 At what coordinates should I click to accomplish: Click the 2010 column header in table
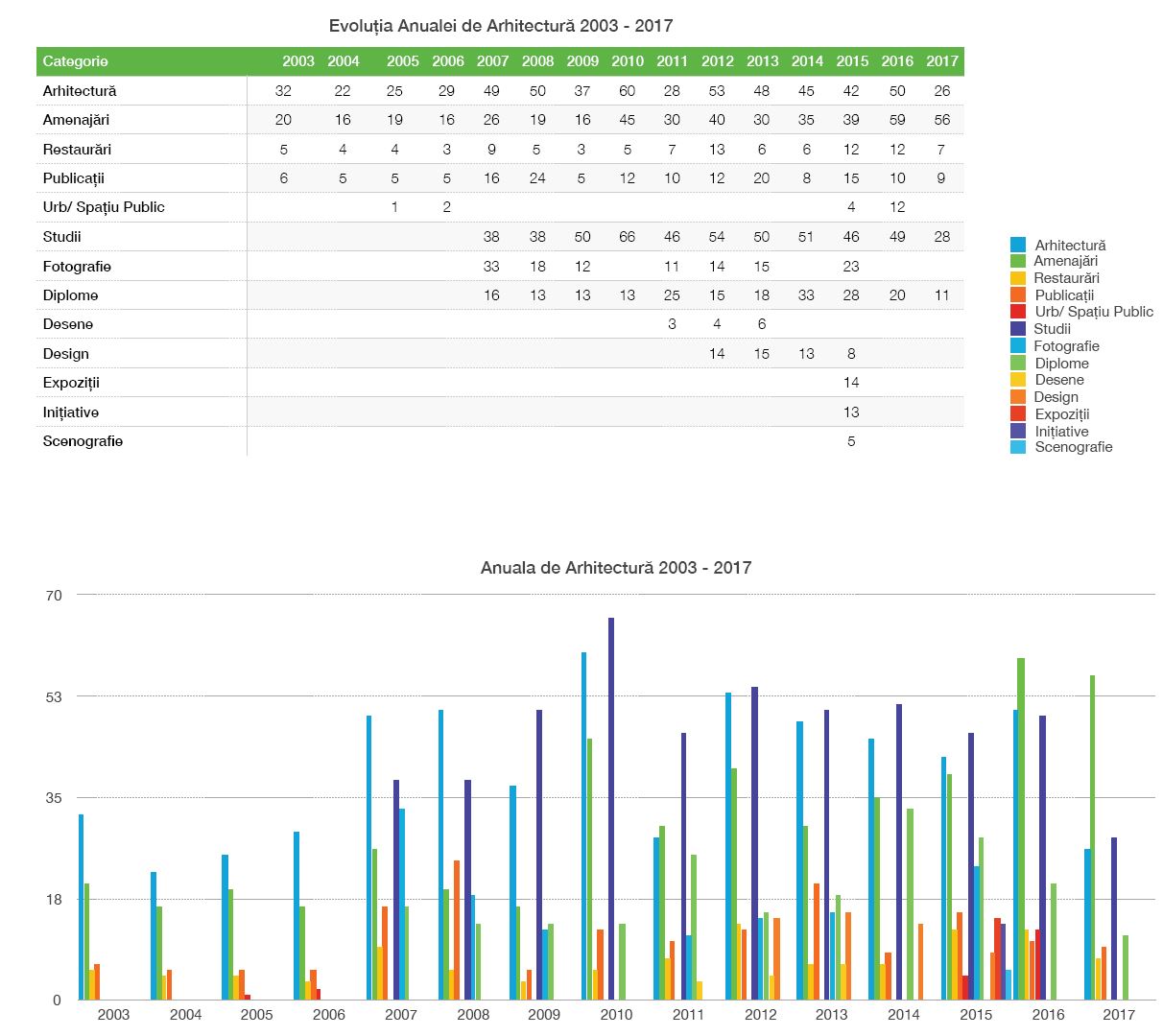(628, 61)
